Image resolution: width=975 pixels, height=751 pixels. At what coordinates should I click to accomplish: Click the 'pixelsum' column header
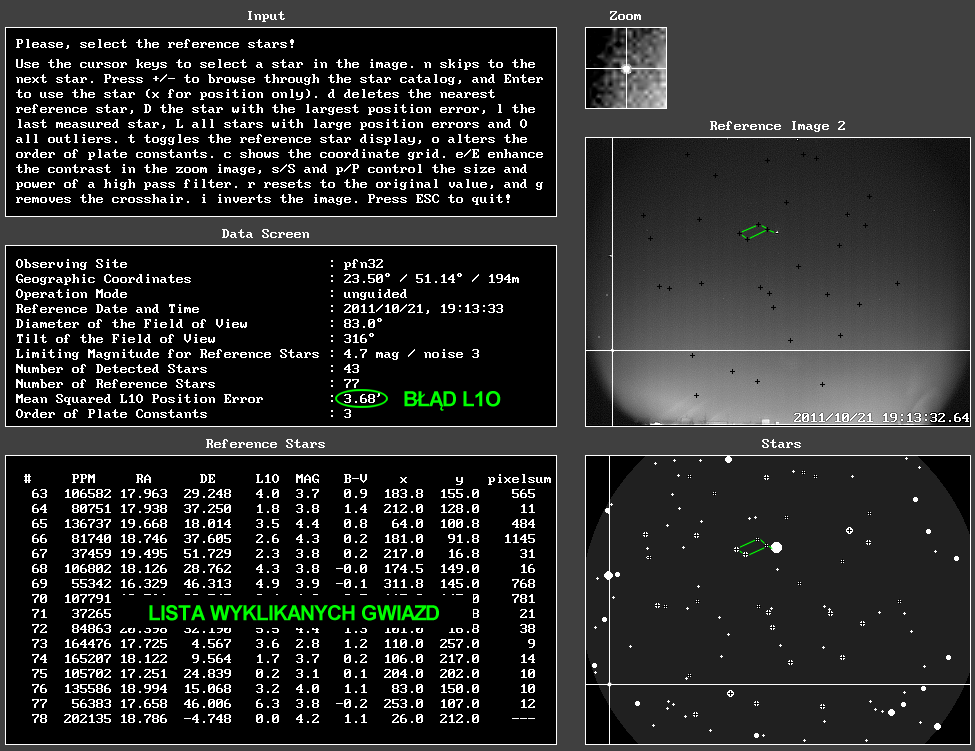tap(519, 479)
